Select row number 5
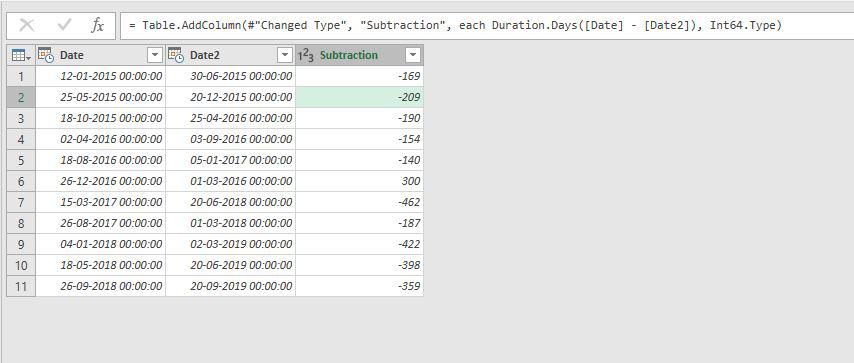The image size is (854, 363). pos(21,160)
